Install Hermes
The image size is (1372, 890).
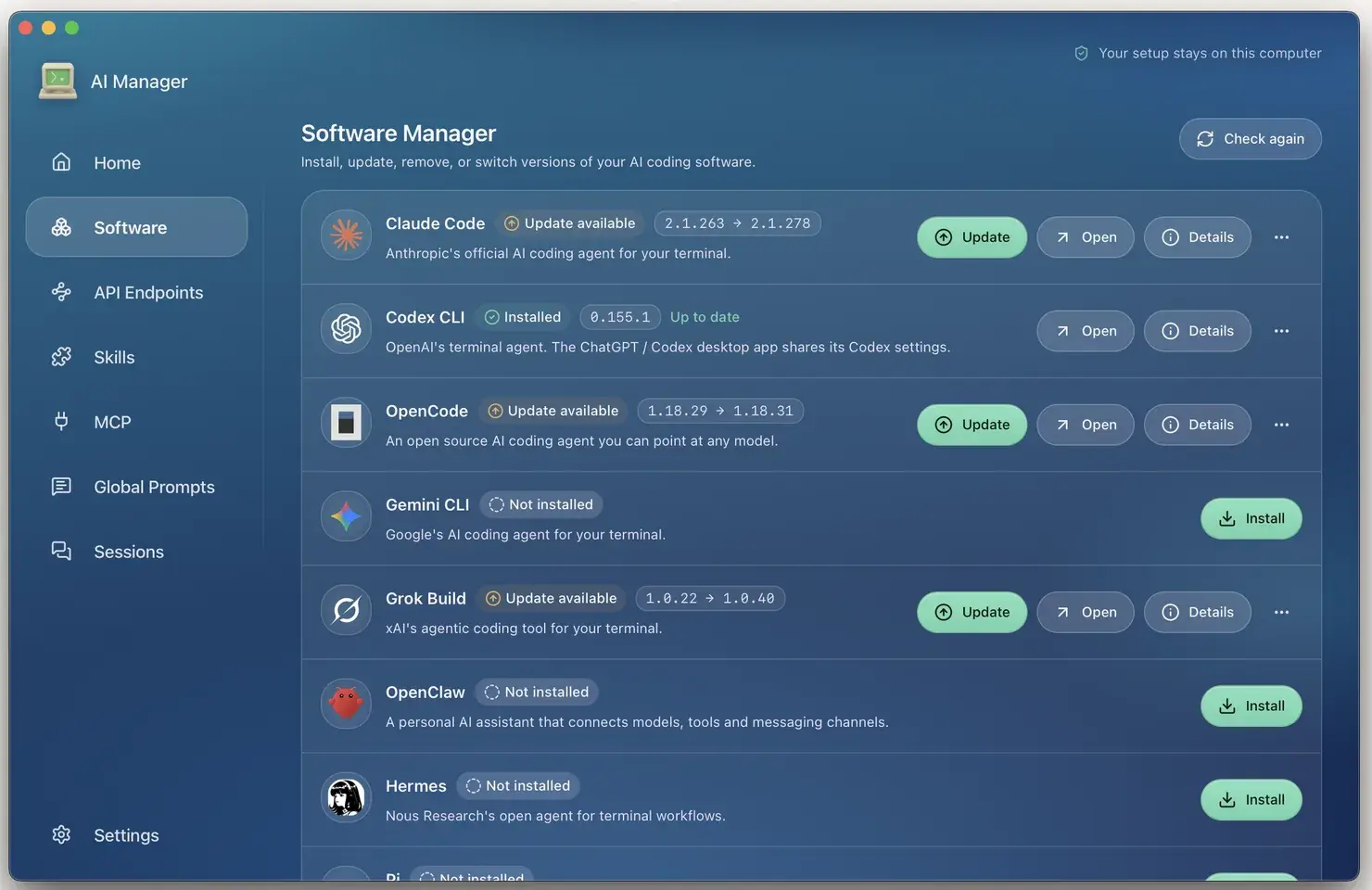(x=1251, y=799)
